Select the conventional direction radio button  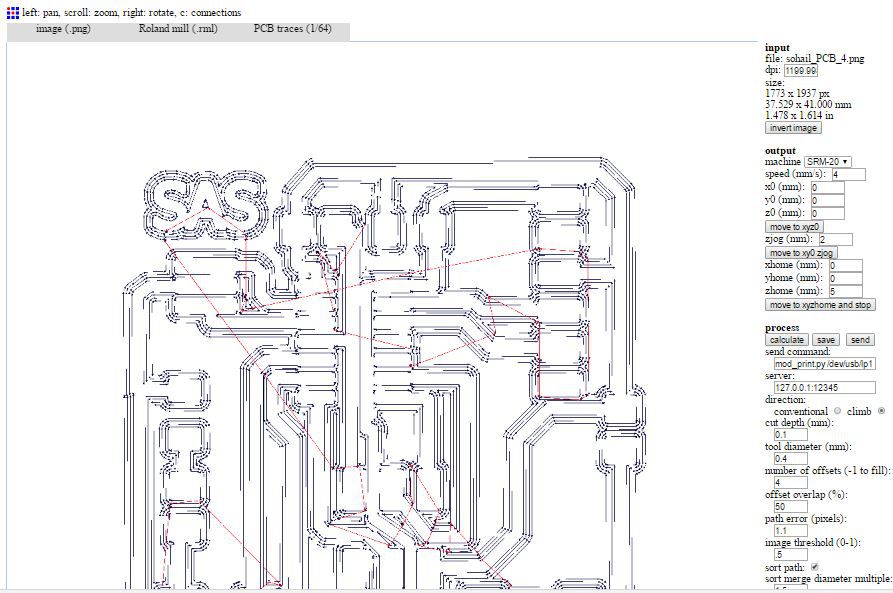pyautogui.click(x=837, y=411)
